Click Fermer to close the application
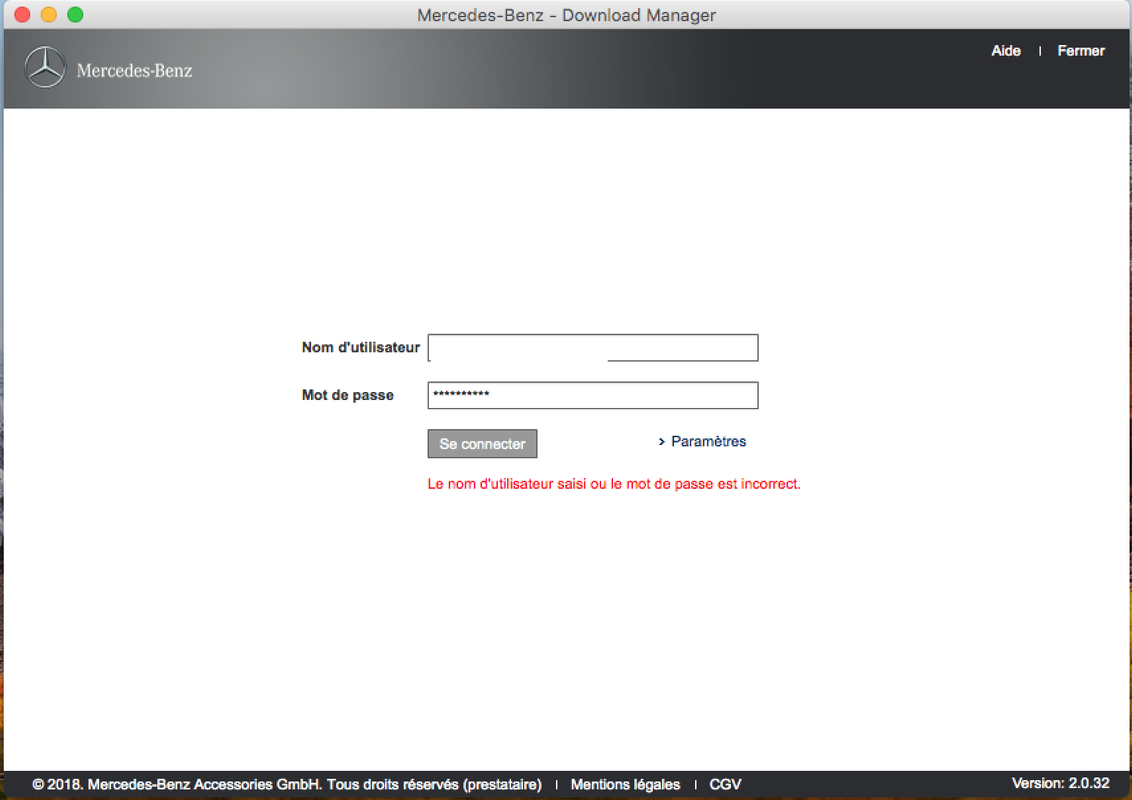The height and width of the screenshot is (800, 1132). point(1081,51)
